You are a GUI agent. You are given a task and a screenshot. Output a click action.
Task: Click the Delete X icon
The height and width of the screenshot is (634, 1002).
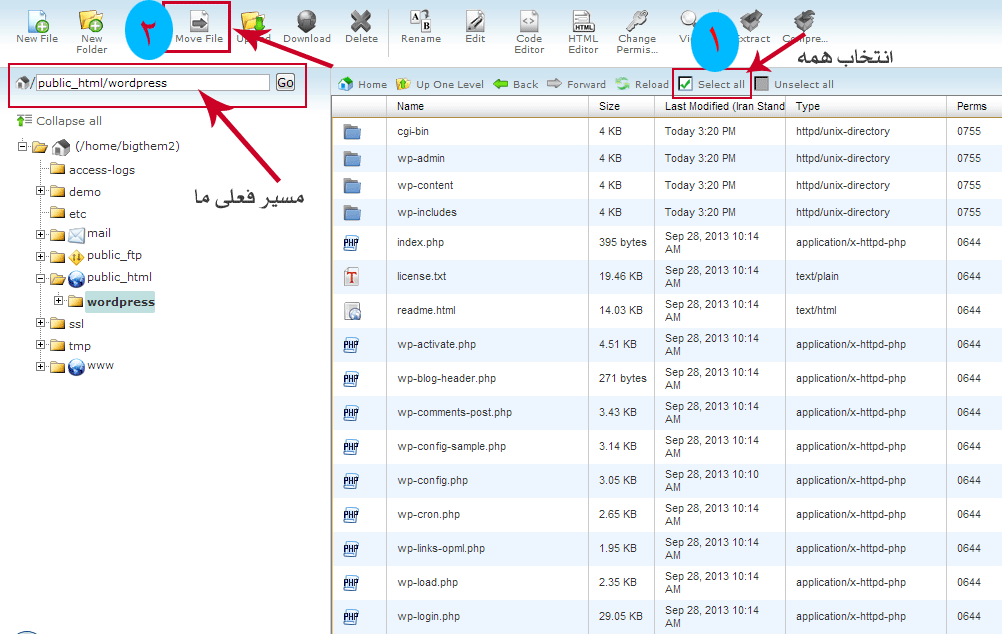click(361, 22)
